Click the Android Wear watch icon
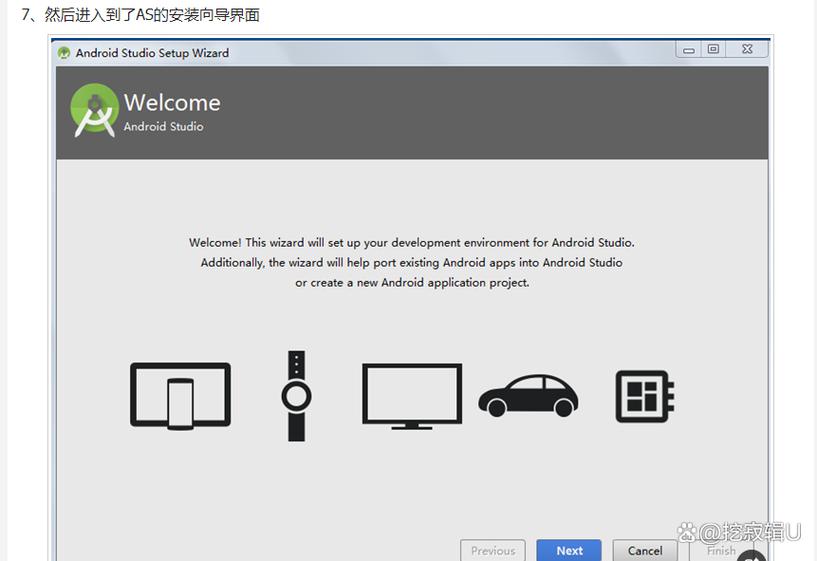 point(296,396)
